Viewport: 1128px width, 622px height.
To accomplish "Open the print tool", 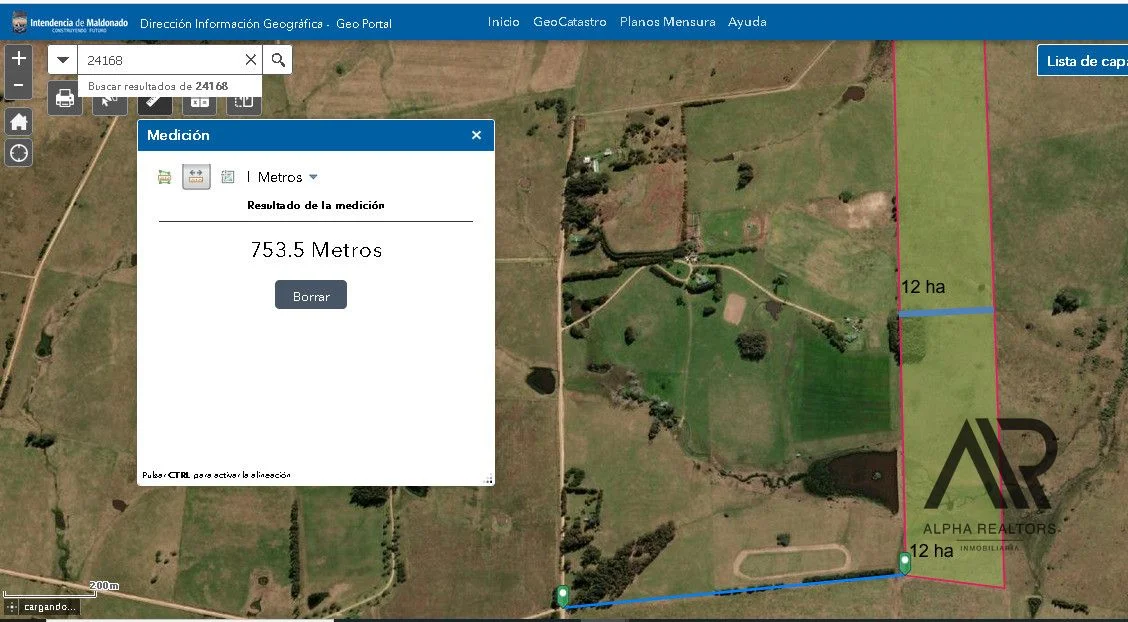I will [x=65, y=99].
